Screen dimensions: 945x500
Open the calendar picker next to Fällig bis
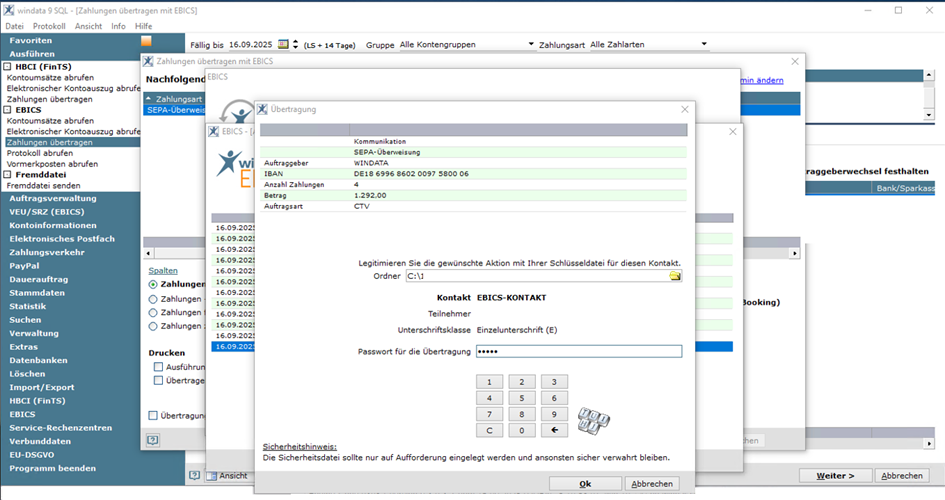pyautogui.click(x=283, y=45)
